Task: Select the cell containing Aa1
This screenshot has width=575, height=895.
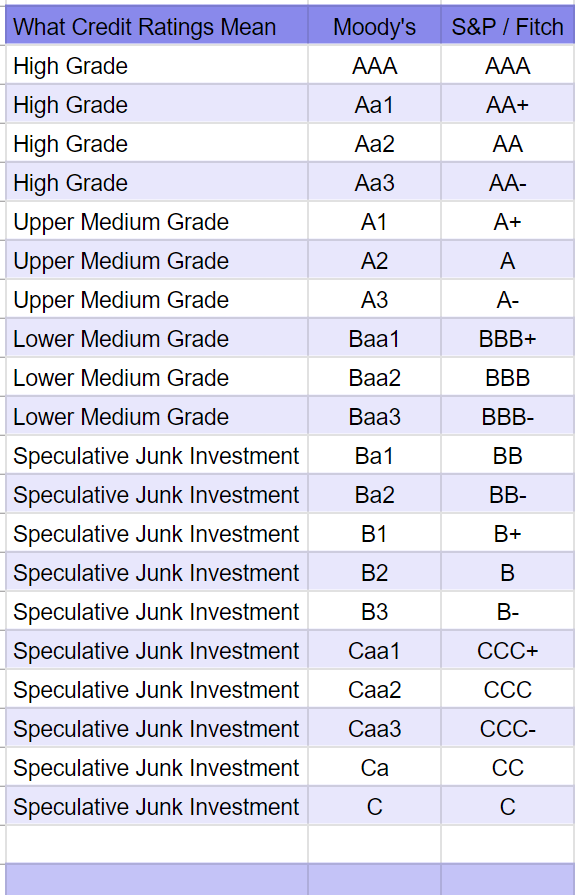Action: [x=375, y=104]
